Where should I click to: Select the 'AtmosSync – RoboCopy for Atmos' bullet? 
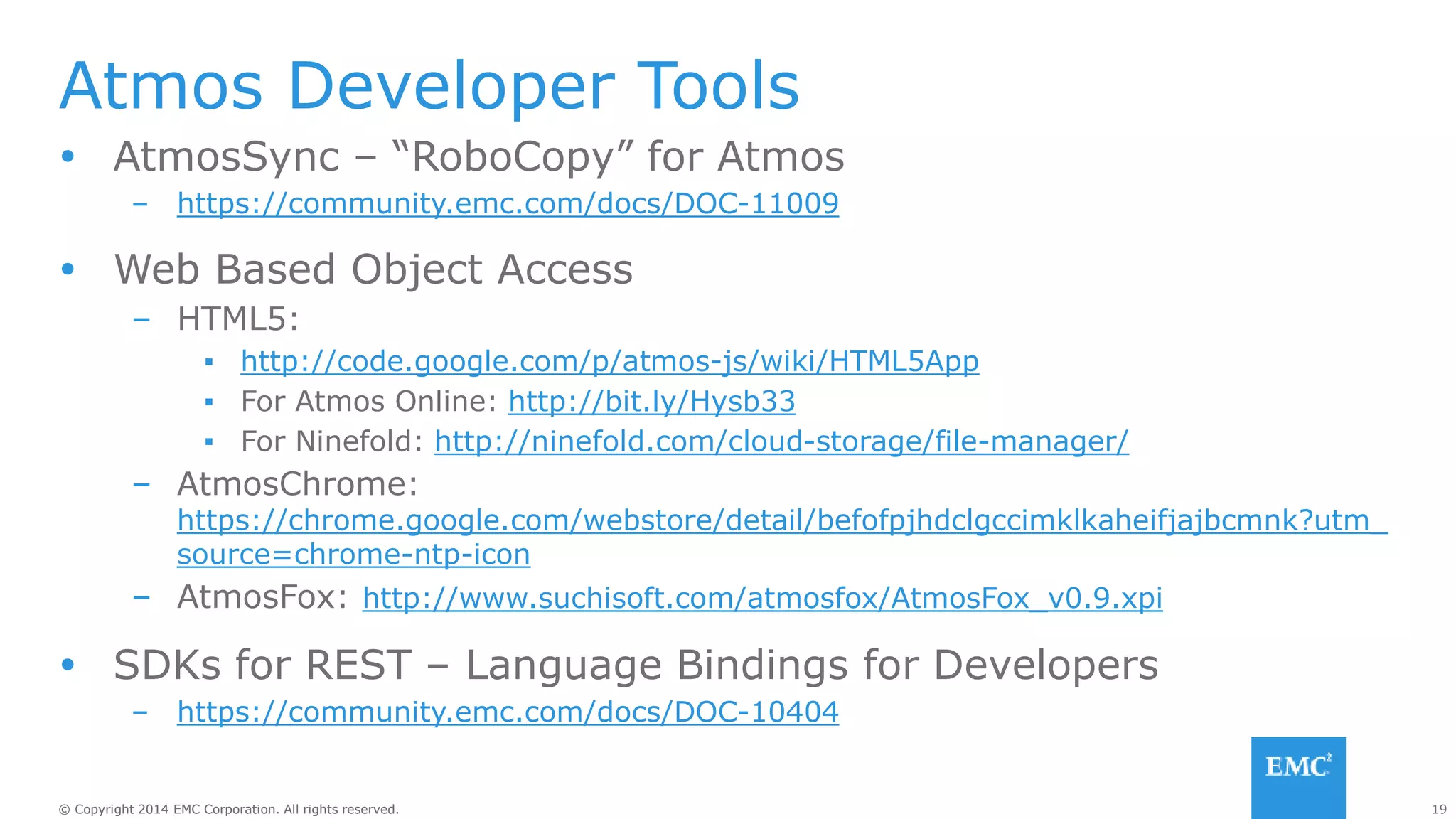pos(479,156)
